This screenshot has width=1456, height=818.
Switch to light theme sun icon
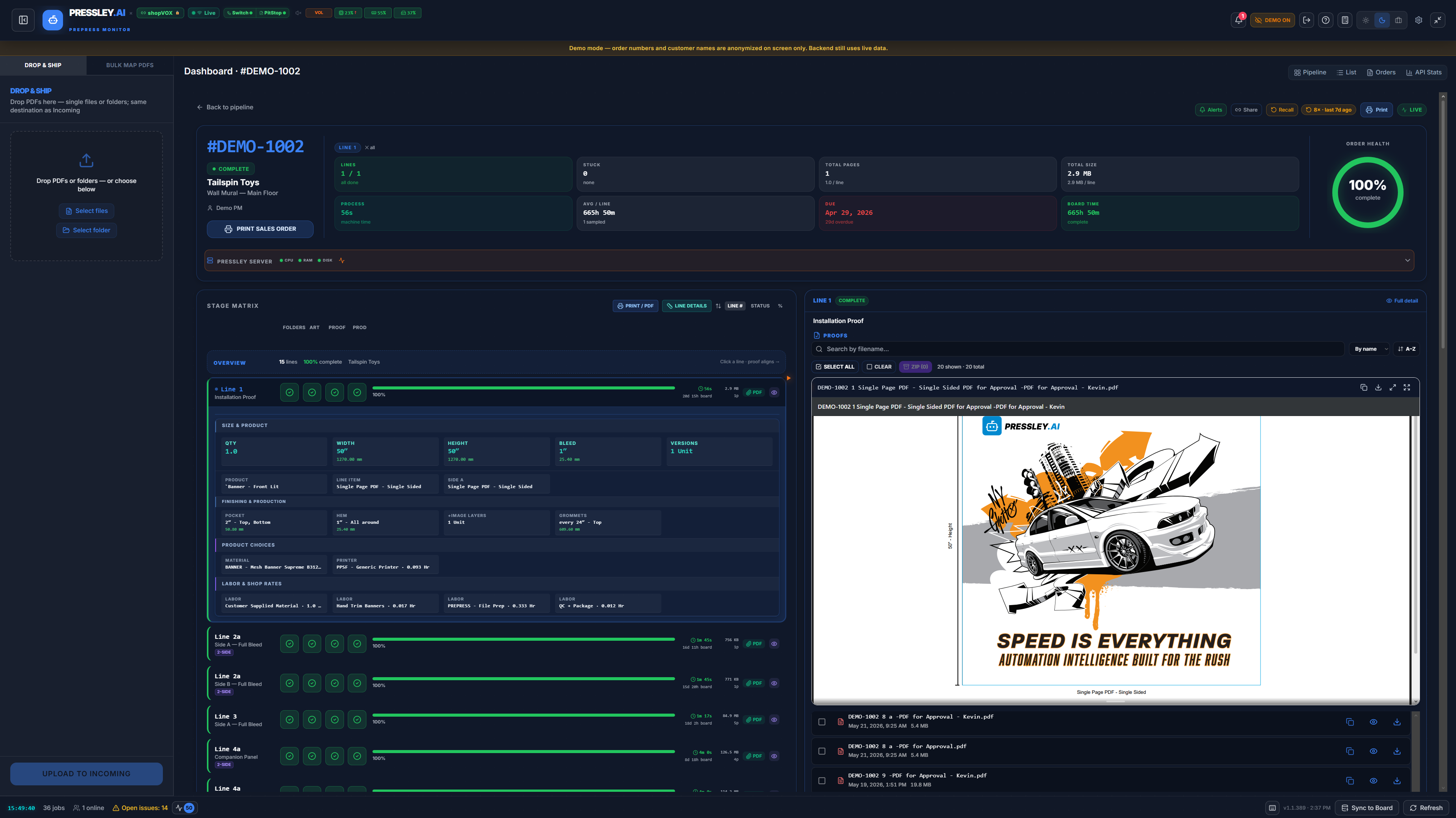1366,20
